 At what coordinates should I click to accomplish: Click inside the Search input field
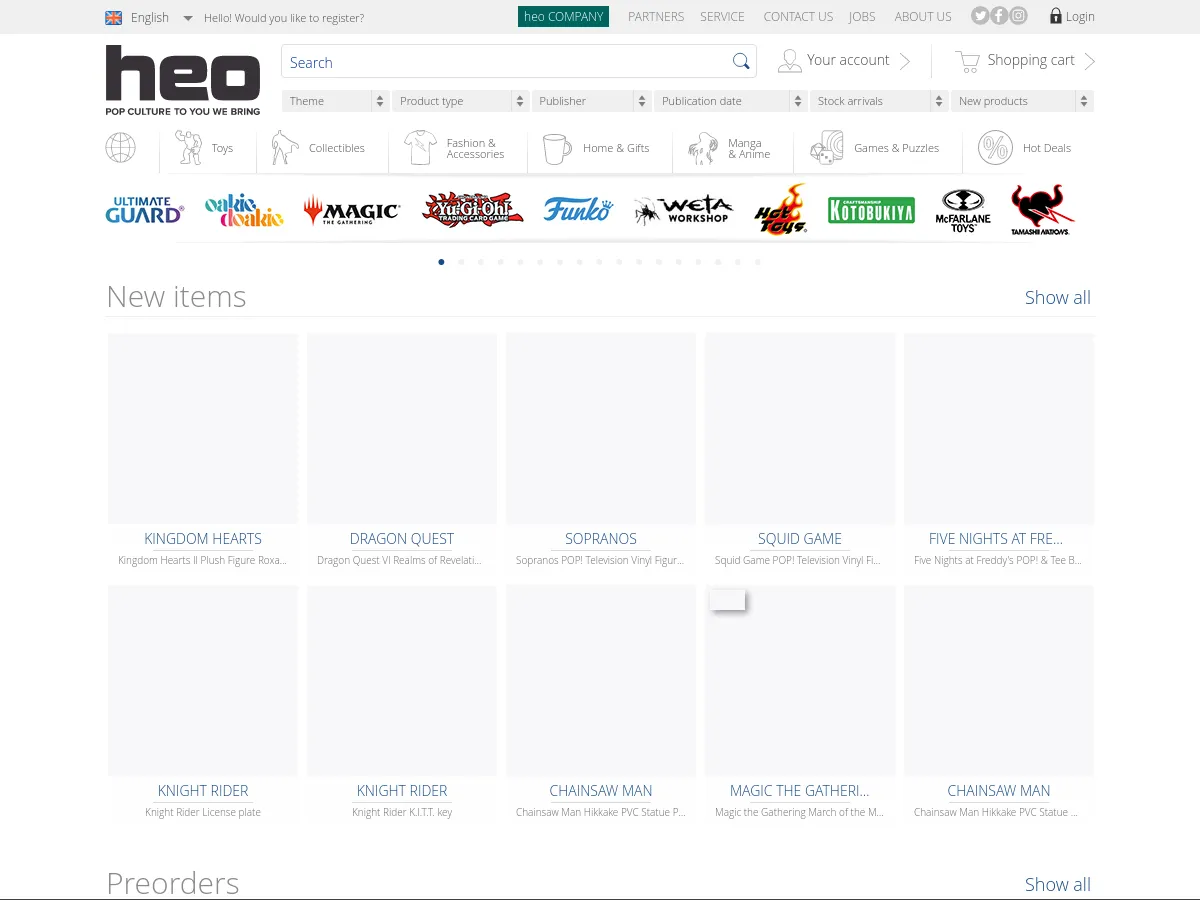500,61
